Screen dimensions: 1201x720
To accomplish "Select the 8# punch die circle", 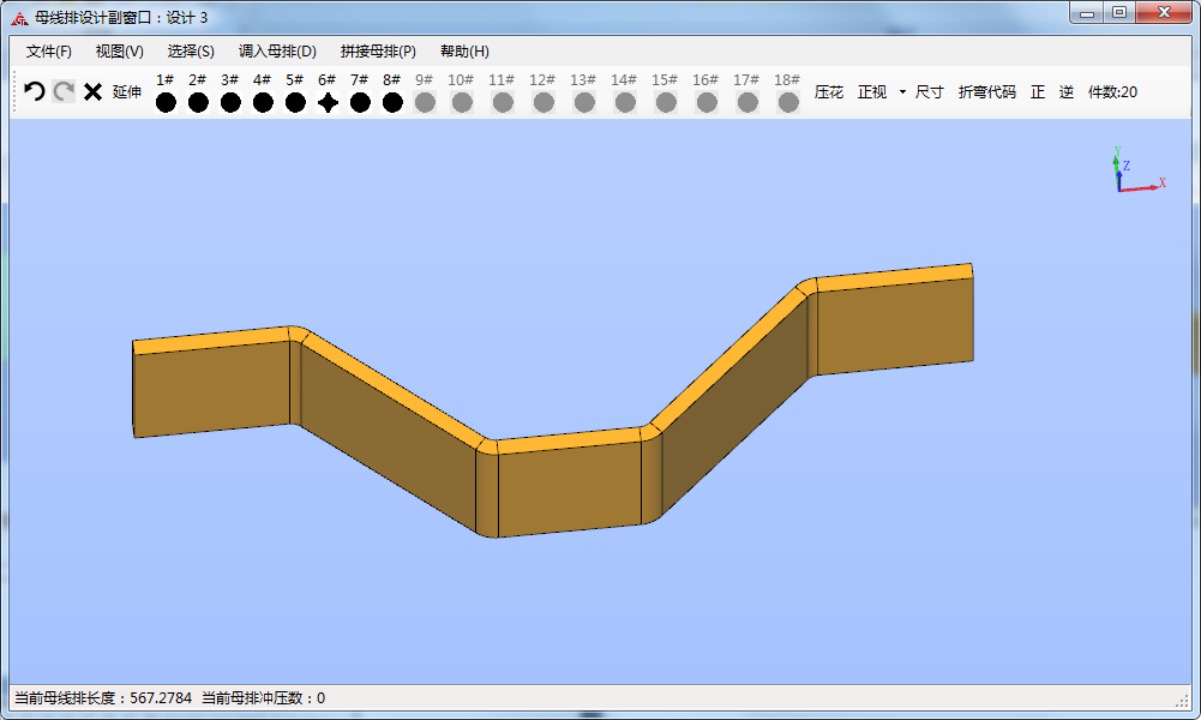I will (392, 102).
